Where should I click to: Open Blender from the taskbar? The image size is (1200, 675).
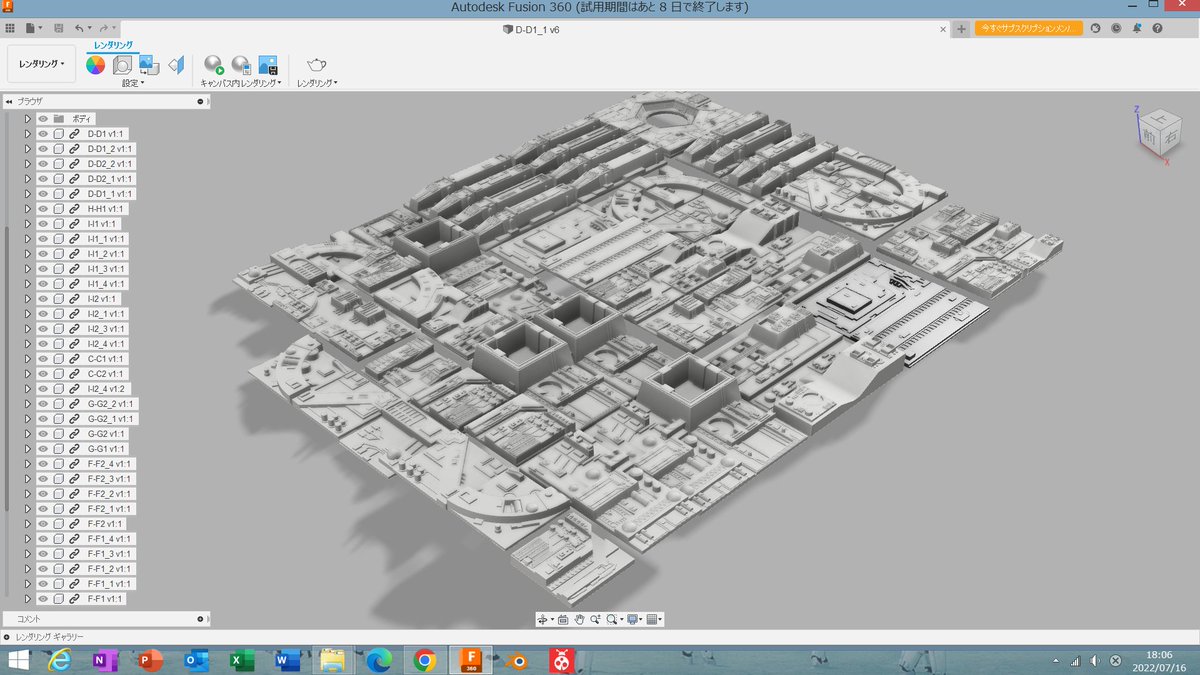(x=516, y=661)
